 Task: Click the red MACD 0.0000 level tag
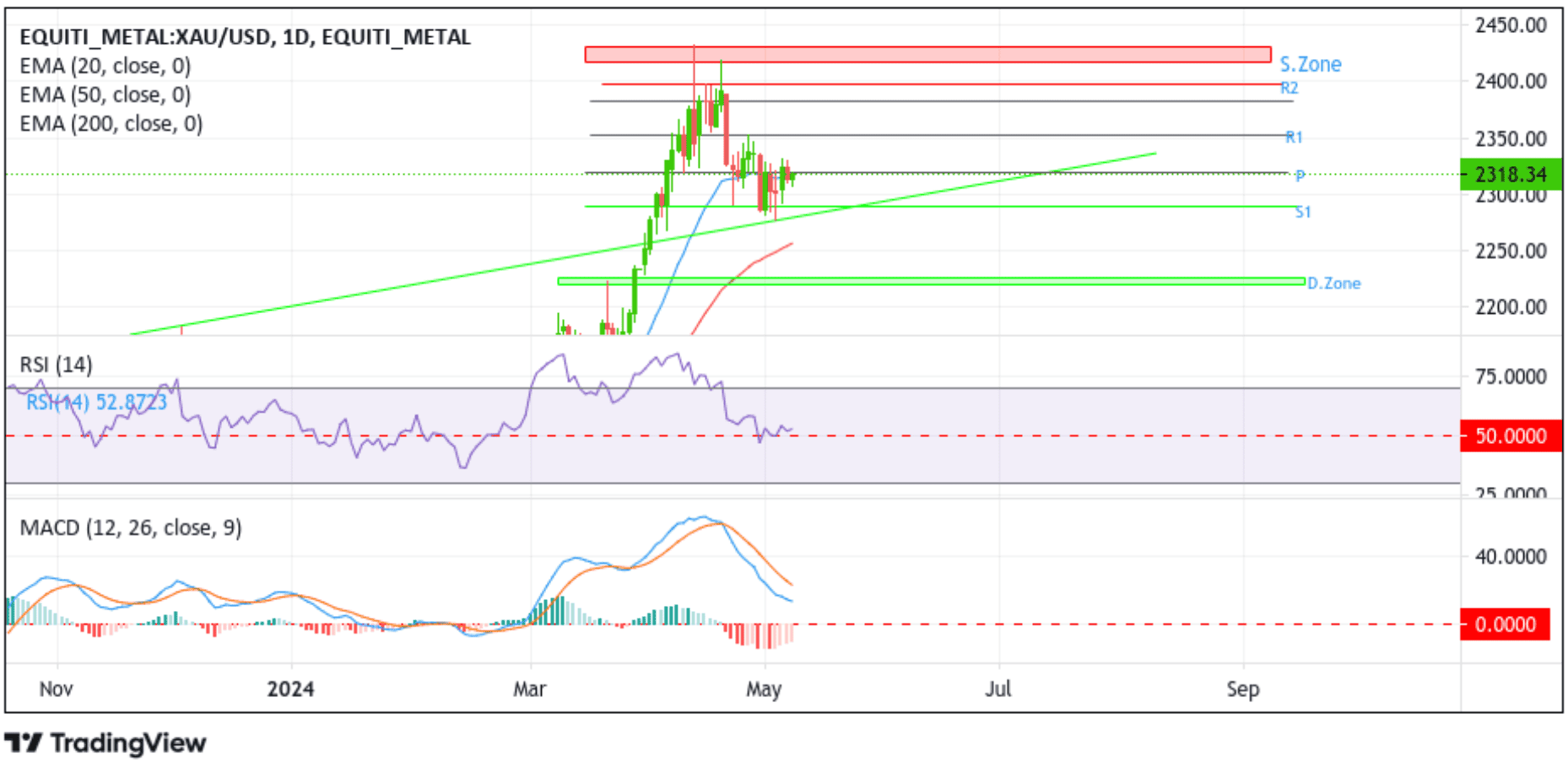(x=1505, y=624)
